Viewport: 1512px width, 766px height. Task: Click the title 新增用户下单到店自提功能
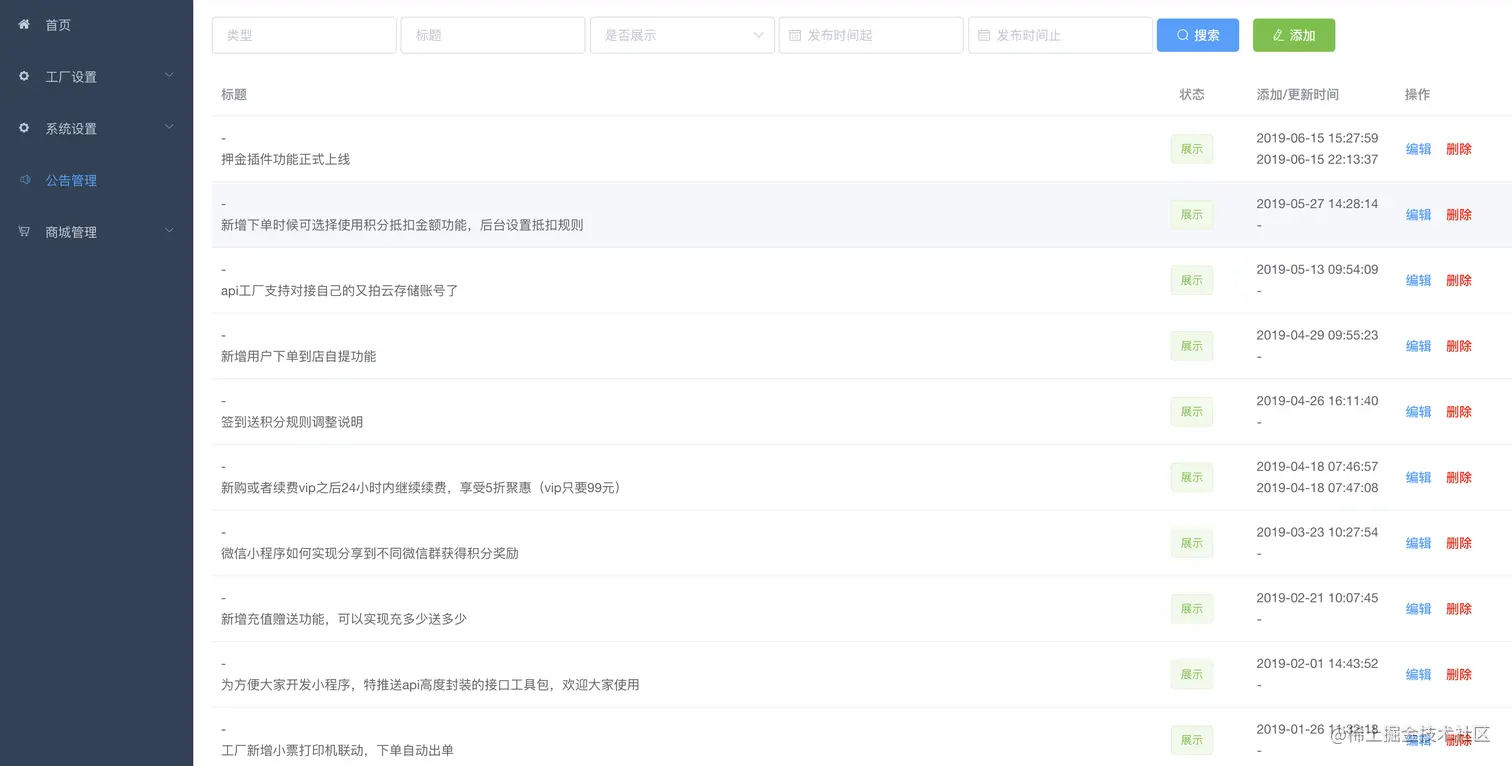coord(299,356)
